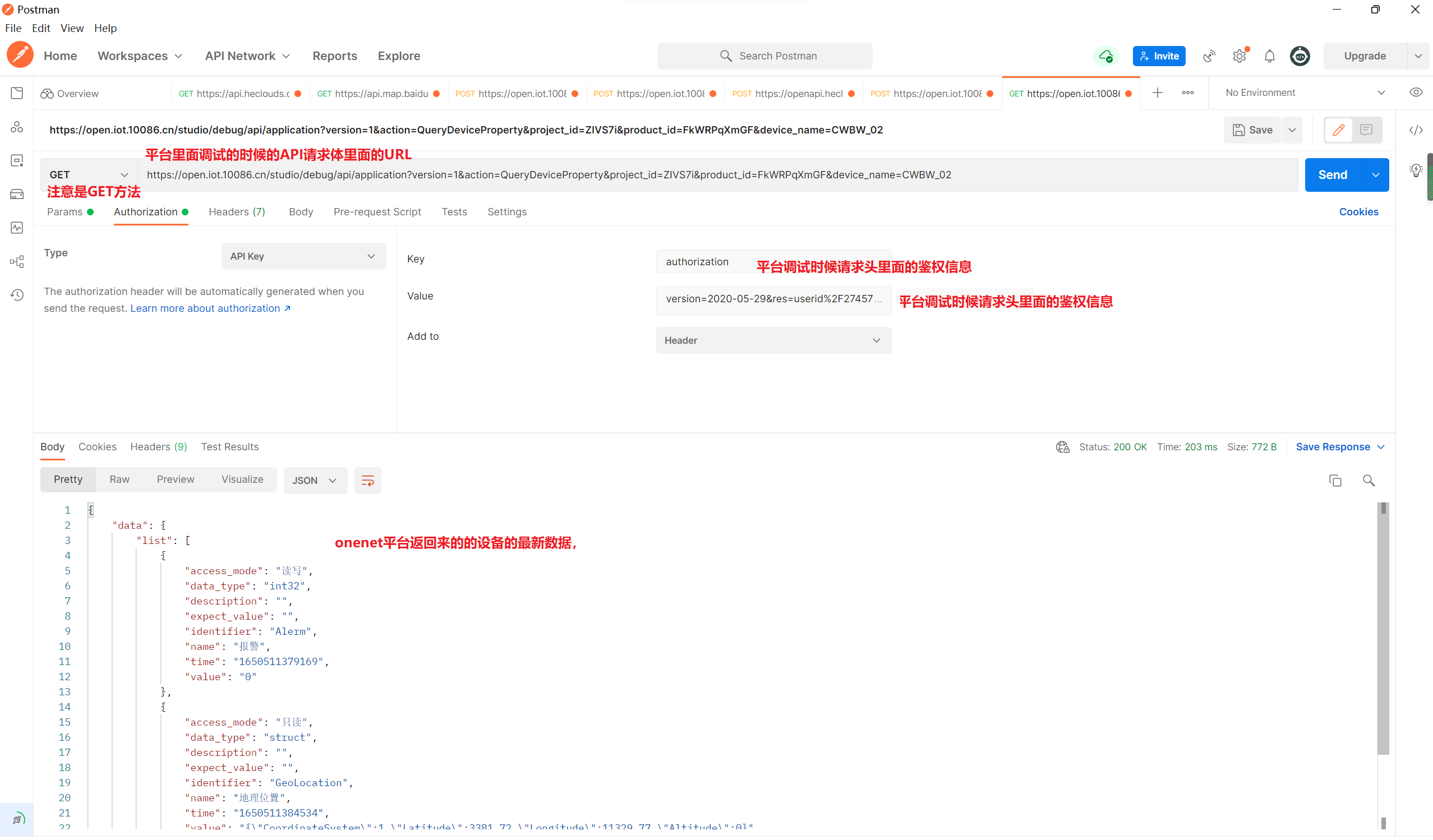This screenshot has height=840, width=1433.
Task: Click the response body vertical scrollbar
Action: pos(1383,629)
